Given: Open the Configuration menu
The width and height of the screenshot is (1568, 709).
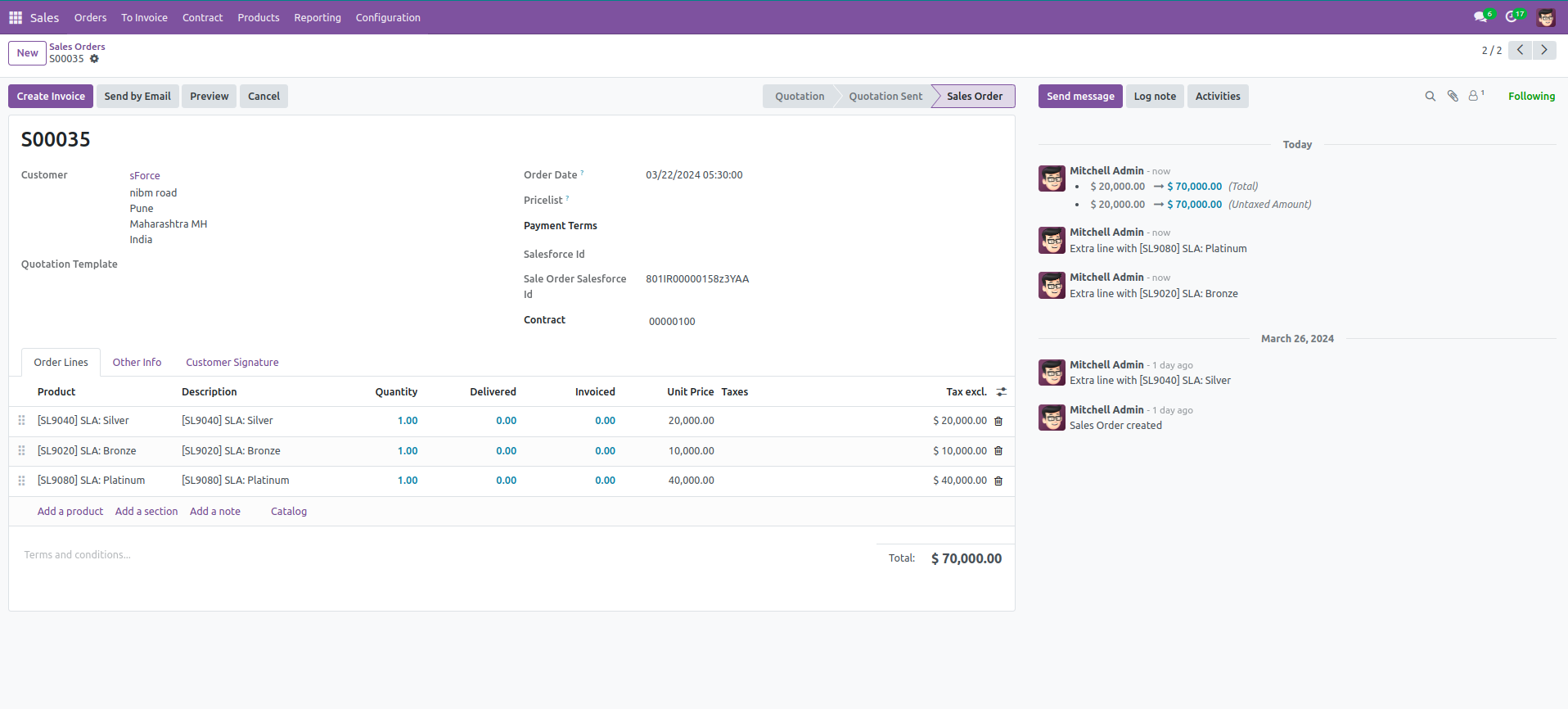Looking at the screenshot, I should click(x=388, y=17).
